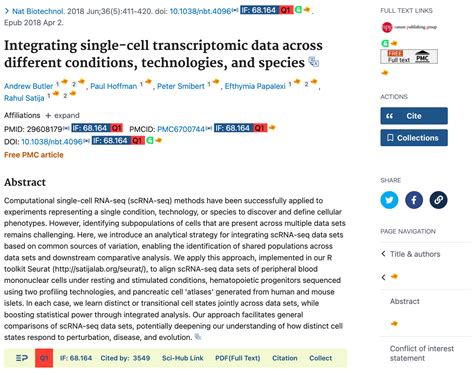
Task: Open Nature Publishing Group full text link
Action: coord(409,27)
